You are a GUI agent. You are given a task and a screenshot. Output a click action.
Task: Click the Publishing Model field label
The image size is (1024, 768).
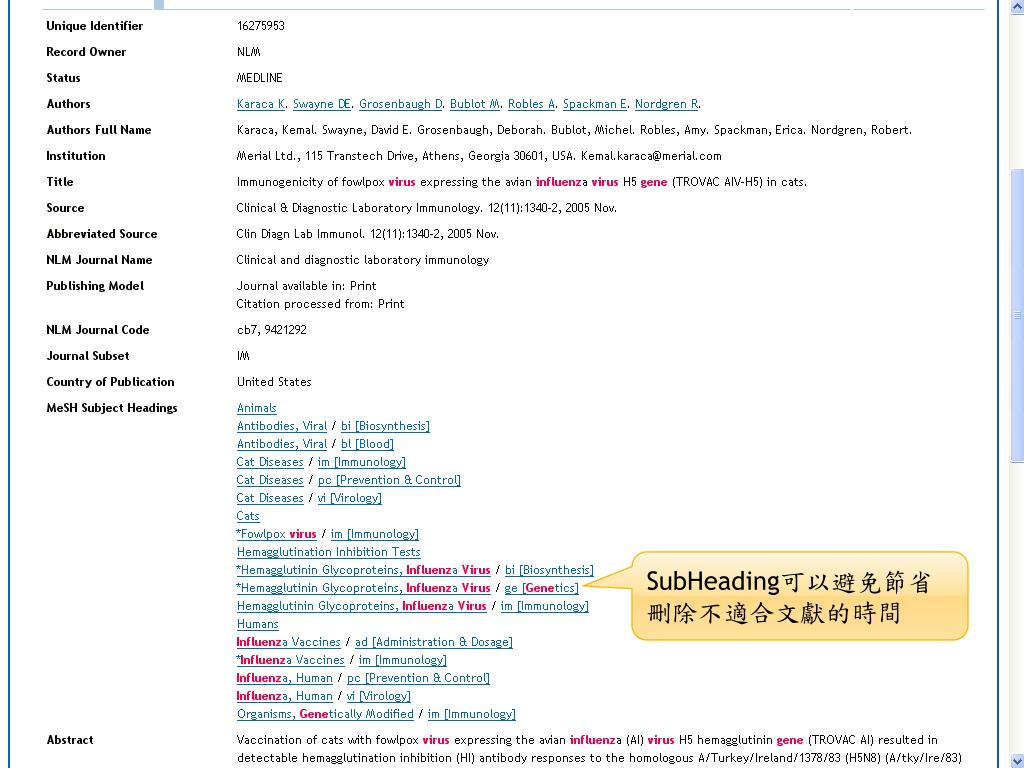coord(95,286)
